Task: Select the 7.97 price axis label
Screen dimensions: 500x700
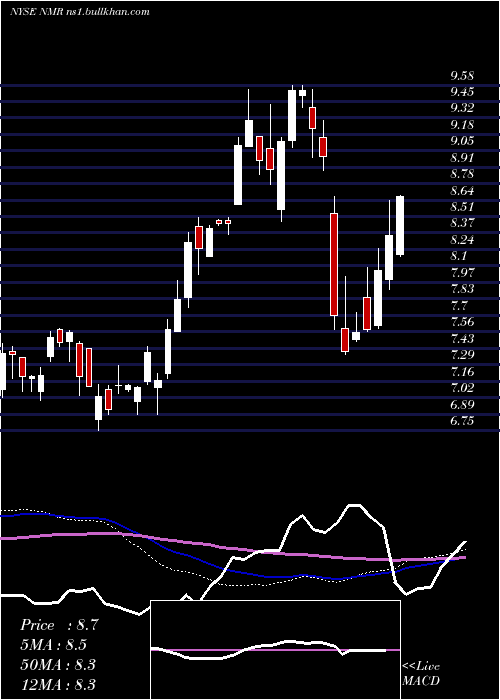Action: [x=462, y=273]
